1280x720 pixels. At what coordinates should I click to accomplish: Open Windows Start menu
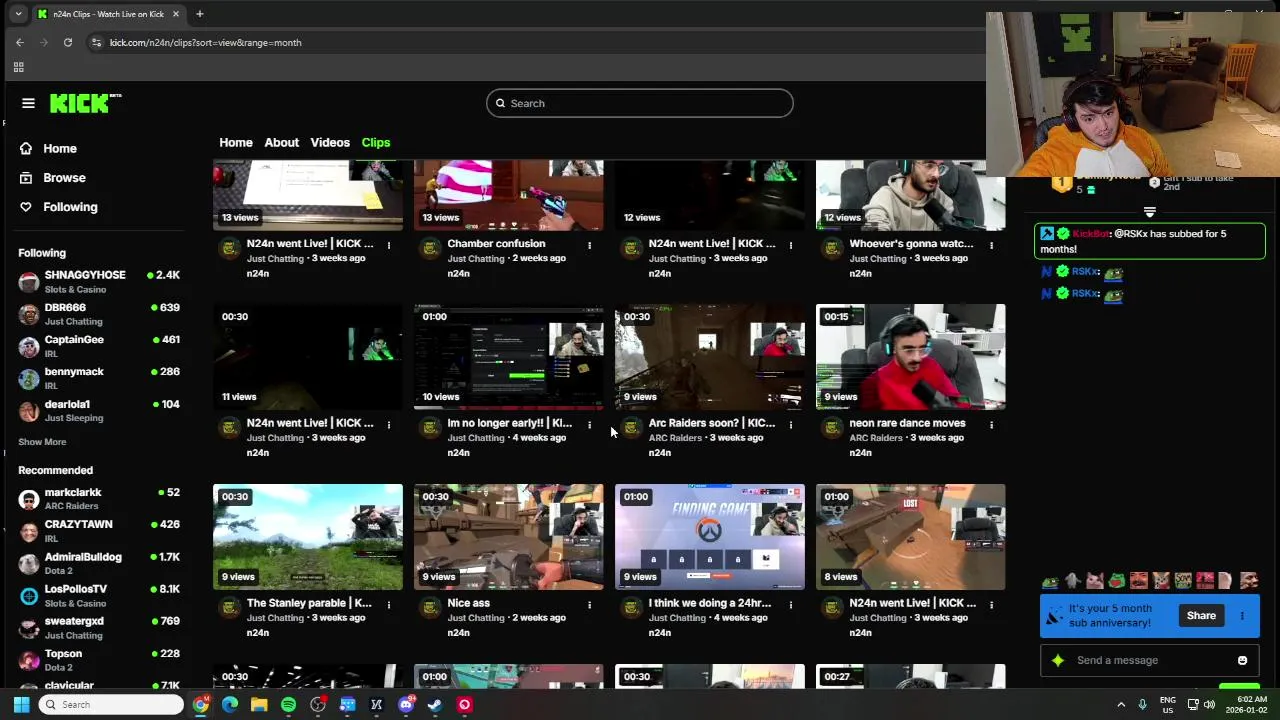pos(21,705)
